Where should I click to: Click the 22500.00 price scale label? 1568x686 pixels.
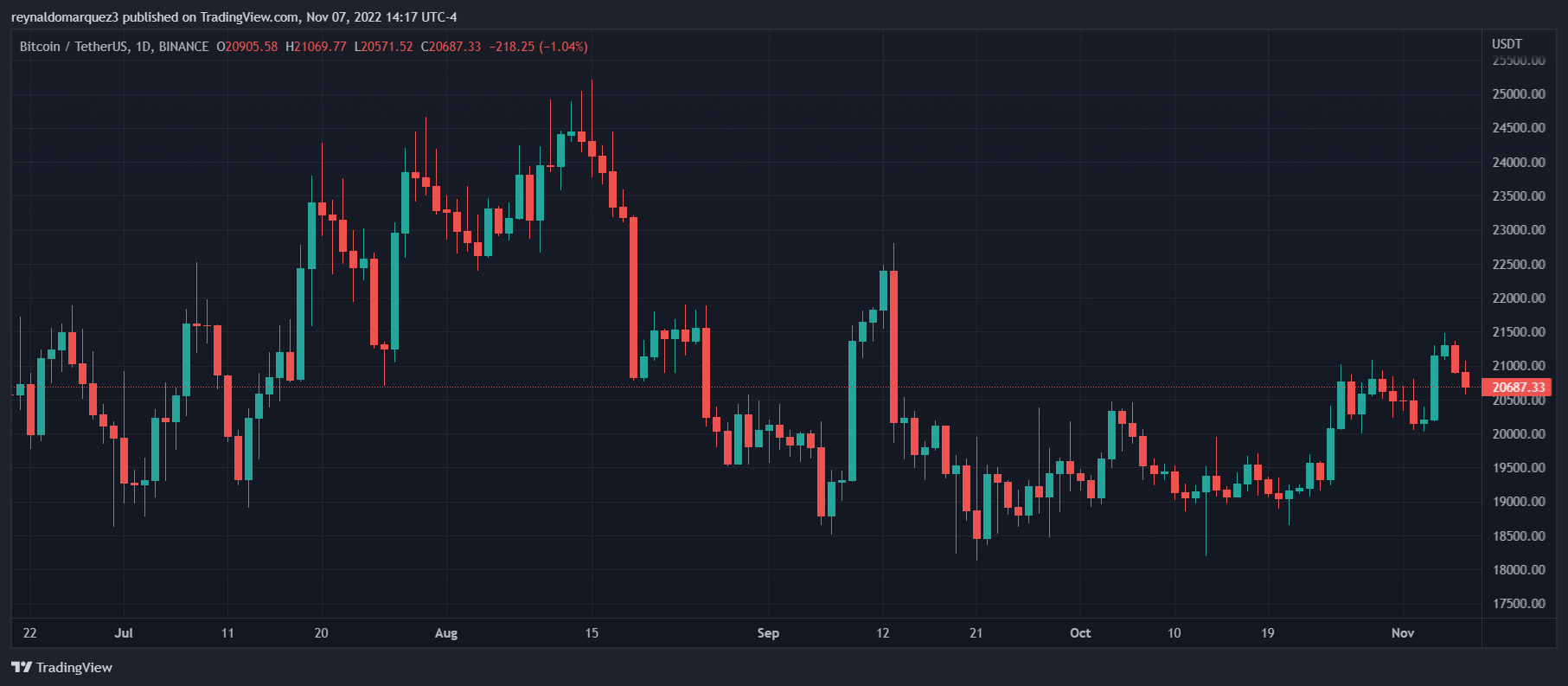click(x=1519, y=264)
